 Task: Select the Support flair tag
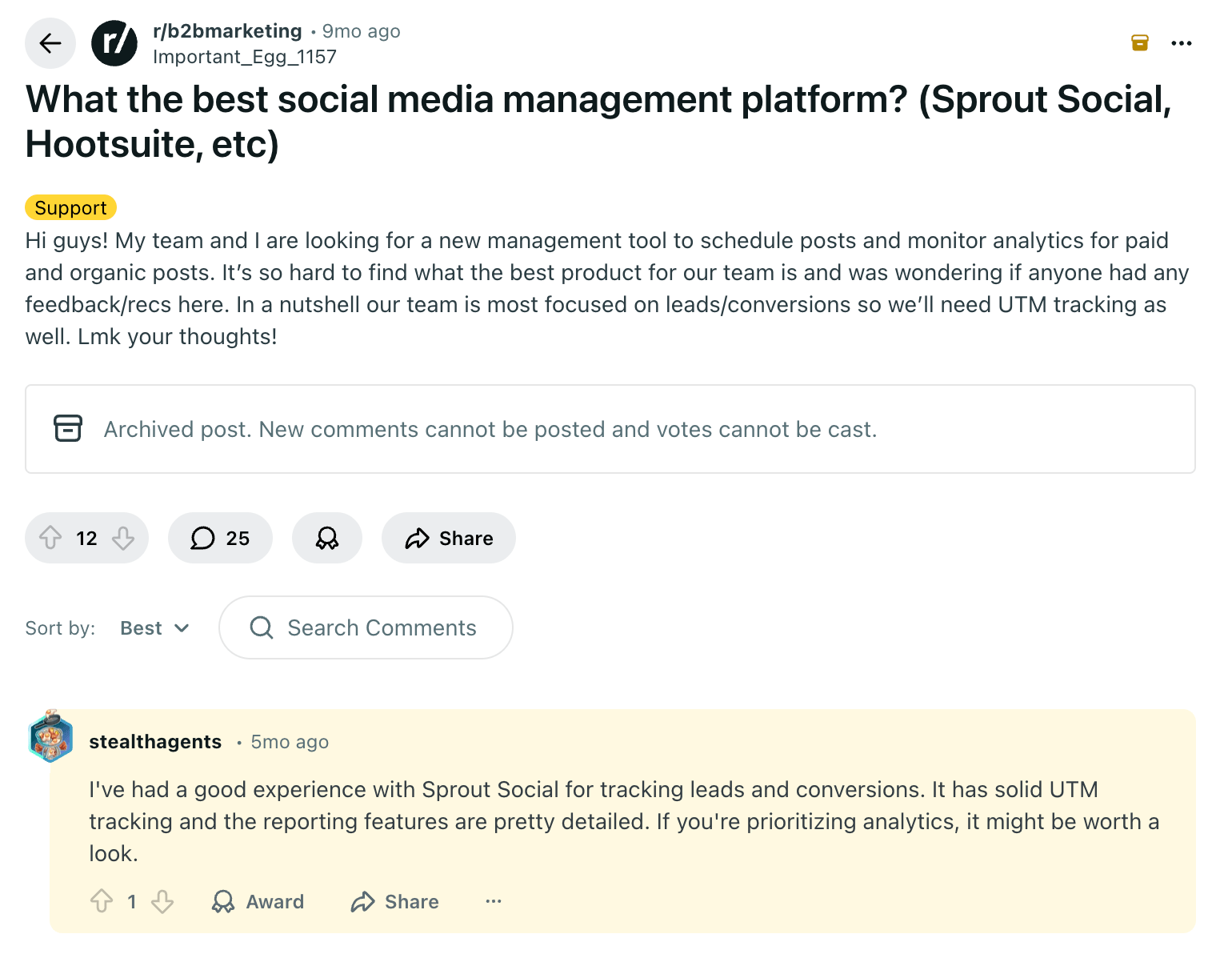[70, 207]
